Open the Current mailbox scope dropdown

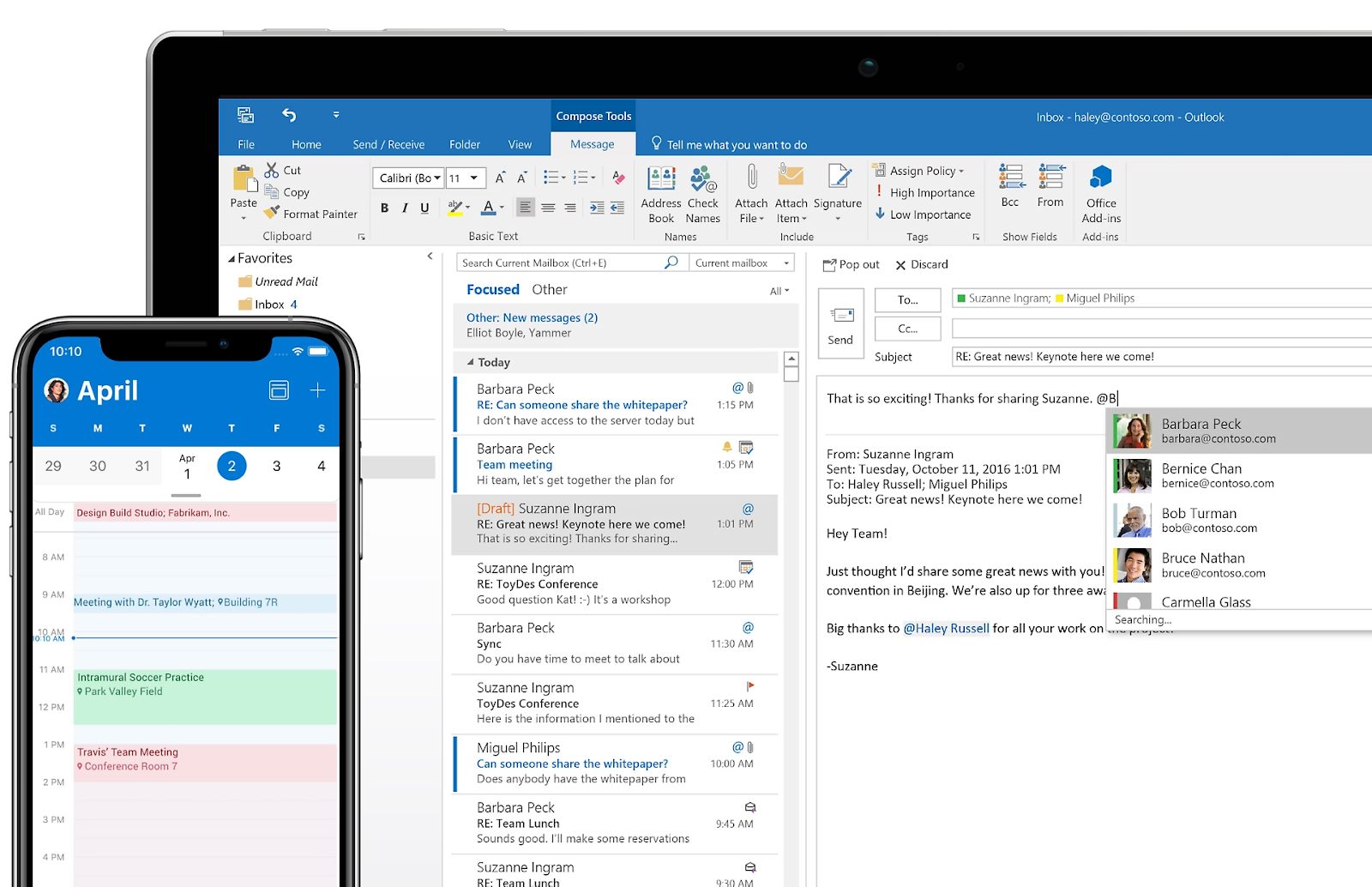[x=742, y=262]
